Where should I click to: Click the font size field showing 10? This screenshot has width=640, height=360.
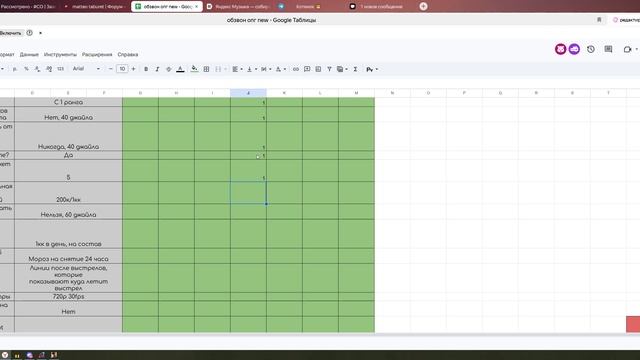[122, 69]
